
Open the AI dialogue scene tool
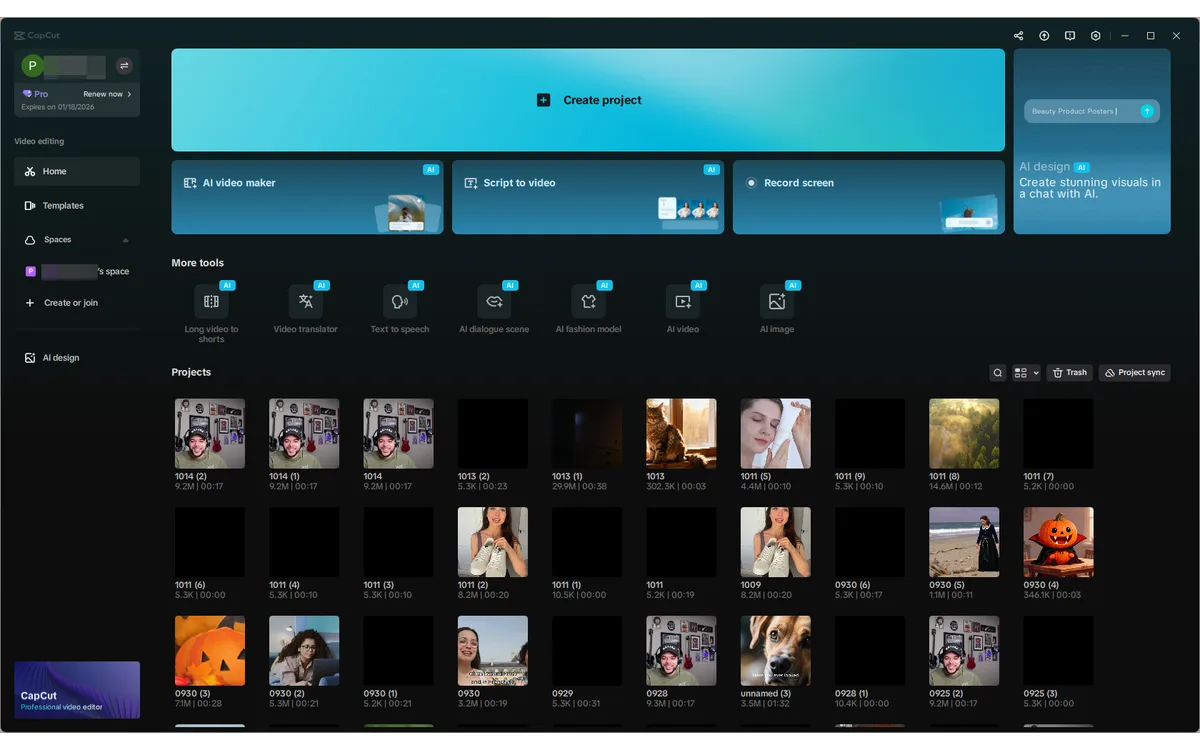coord(494,301)
